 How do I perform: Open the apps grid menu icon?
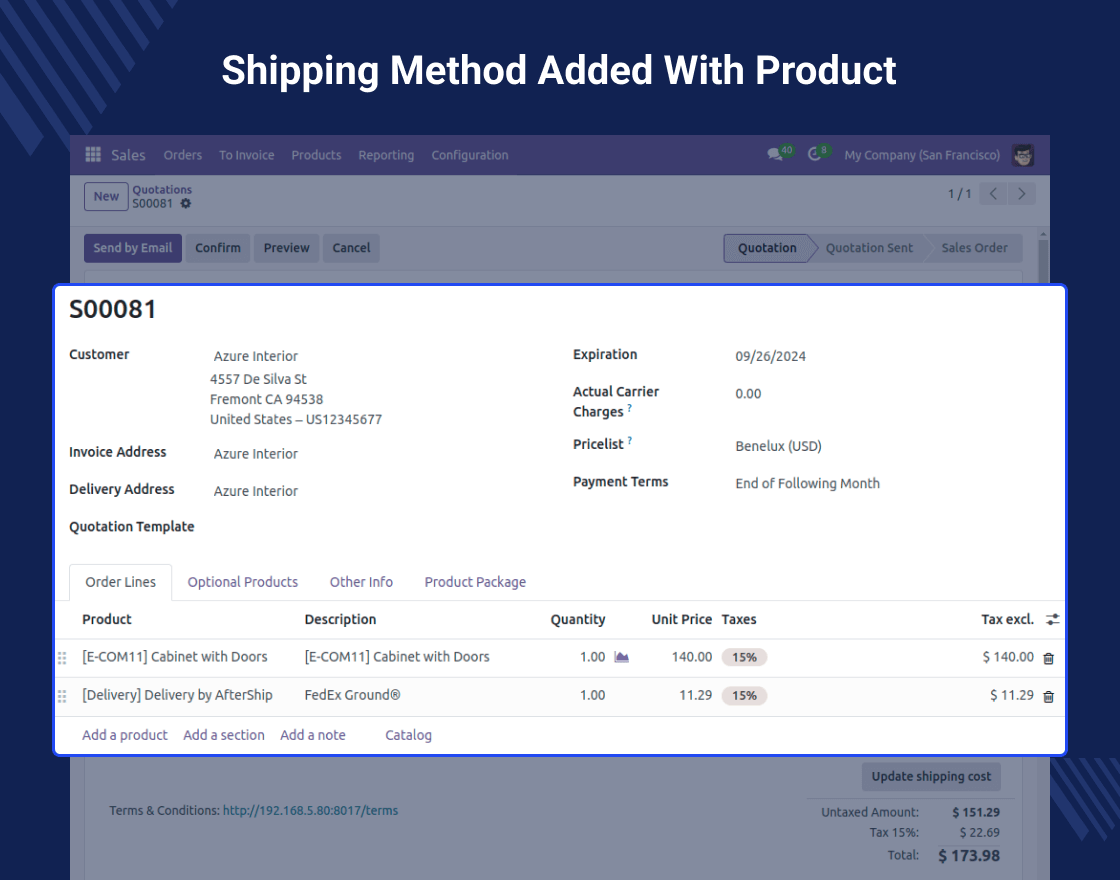93,154
